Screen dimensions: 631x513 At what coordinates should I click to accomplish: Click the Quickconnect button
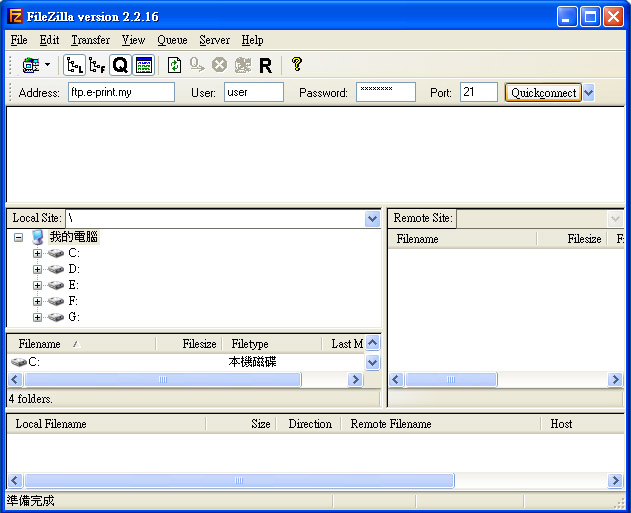pyautogui.click(x=543, y=93)
